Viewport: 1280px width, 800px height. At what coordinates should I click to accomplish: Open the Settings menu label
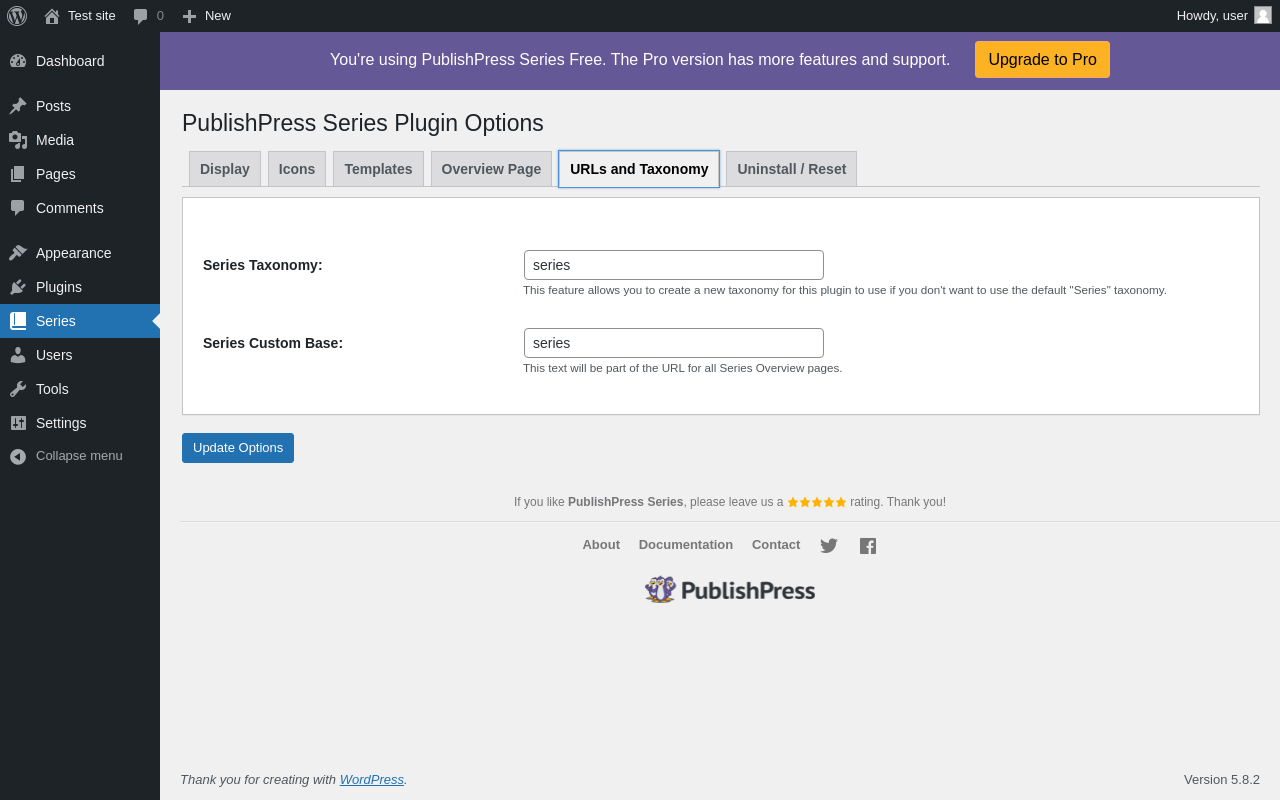pos(61,423)
